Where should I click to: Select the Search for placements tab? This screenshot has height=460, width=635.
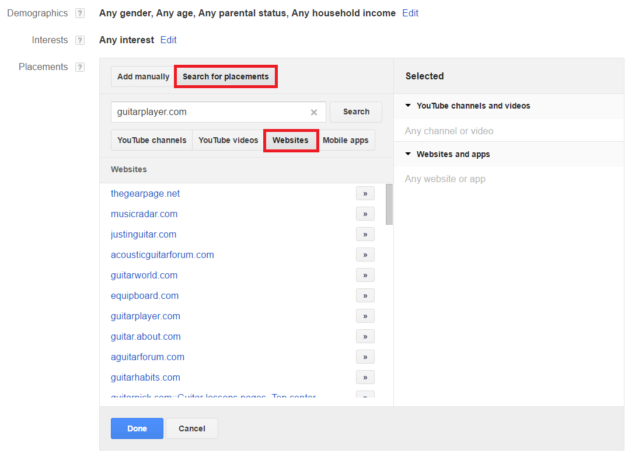coord(225,76)
